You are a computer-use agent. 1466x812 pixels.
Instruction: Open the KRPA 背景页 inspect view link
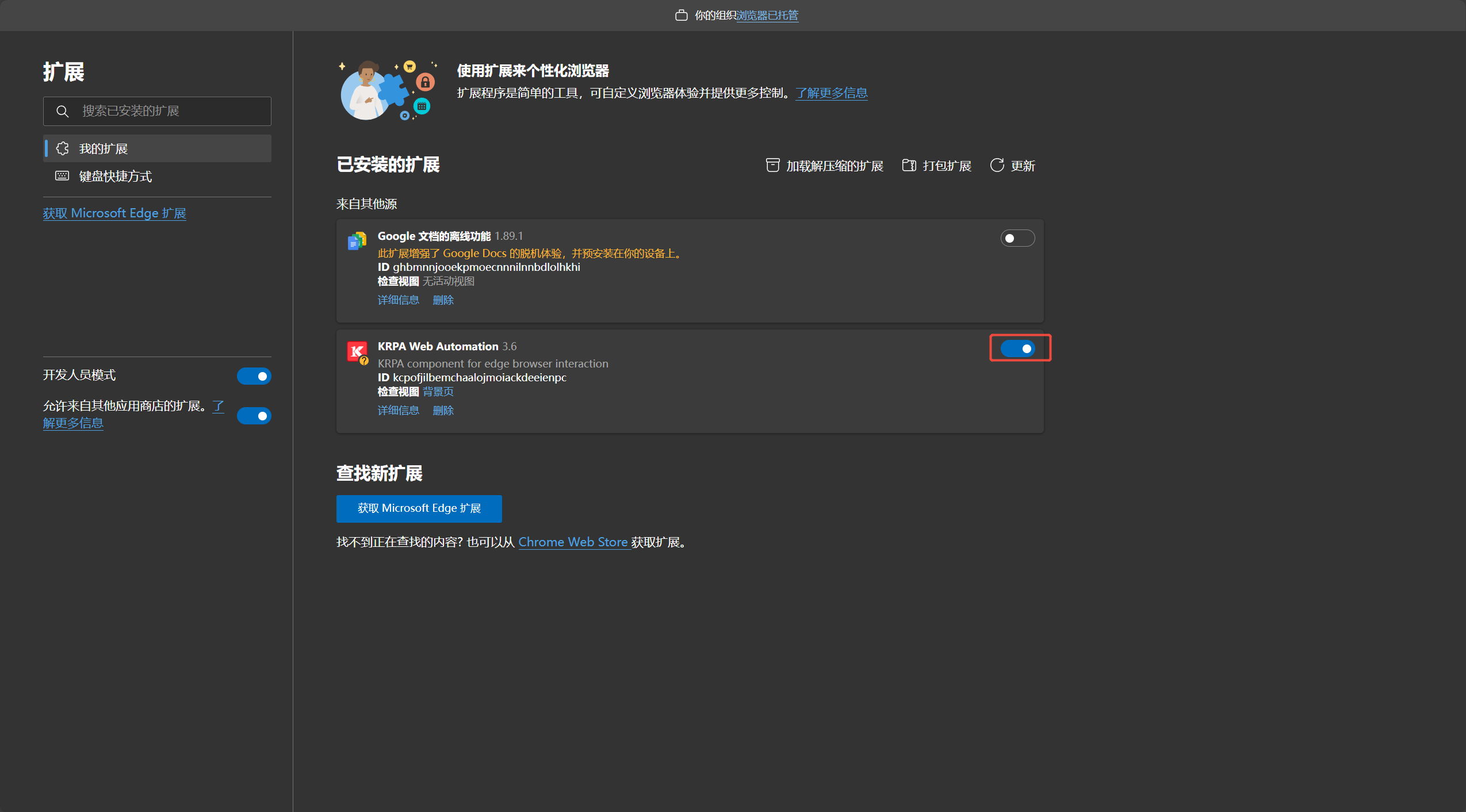[438, 392]
